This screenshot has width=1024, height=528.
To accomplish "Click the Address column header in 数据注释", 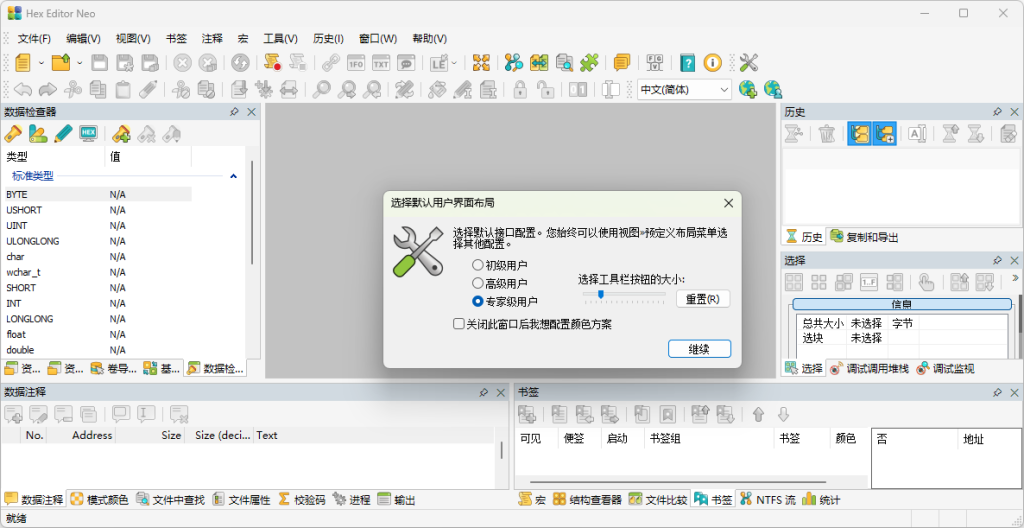I will coord(81,435).
